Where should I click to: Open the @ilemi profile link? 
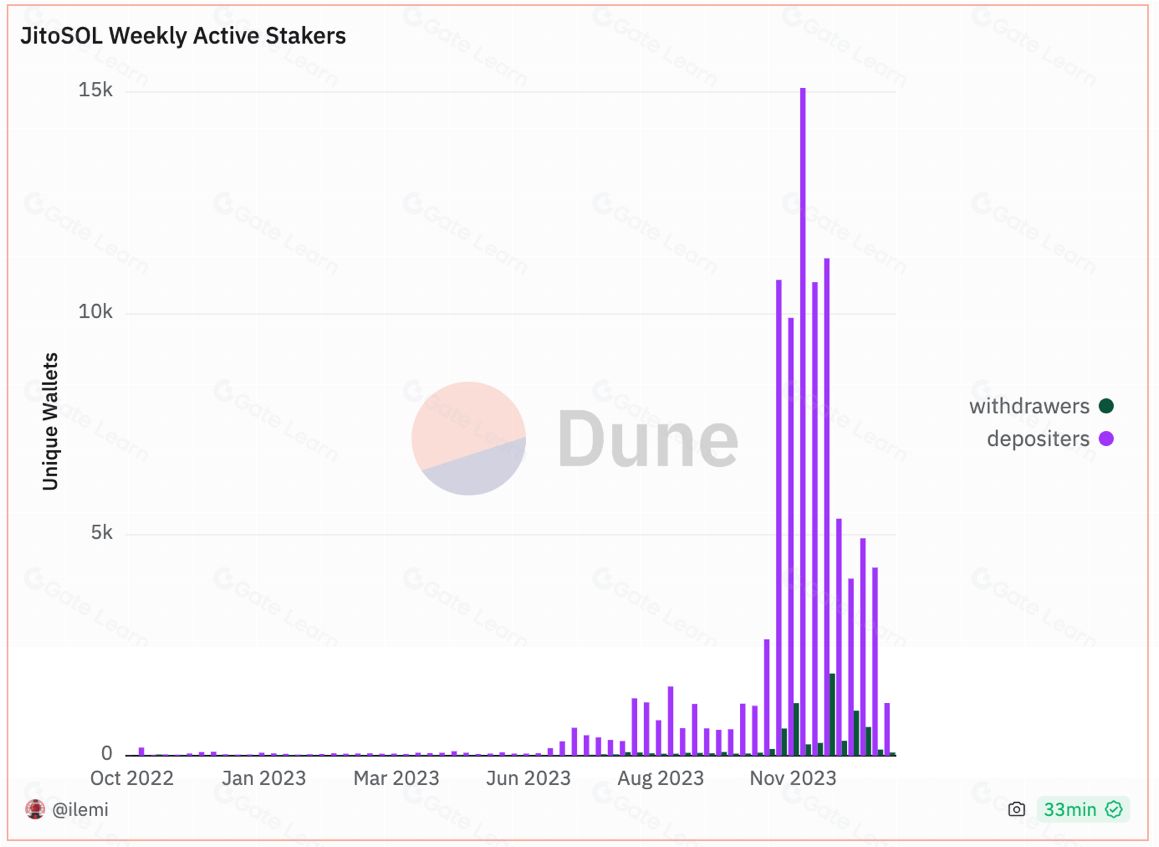click(x=80, y=809)
